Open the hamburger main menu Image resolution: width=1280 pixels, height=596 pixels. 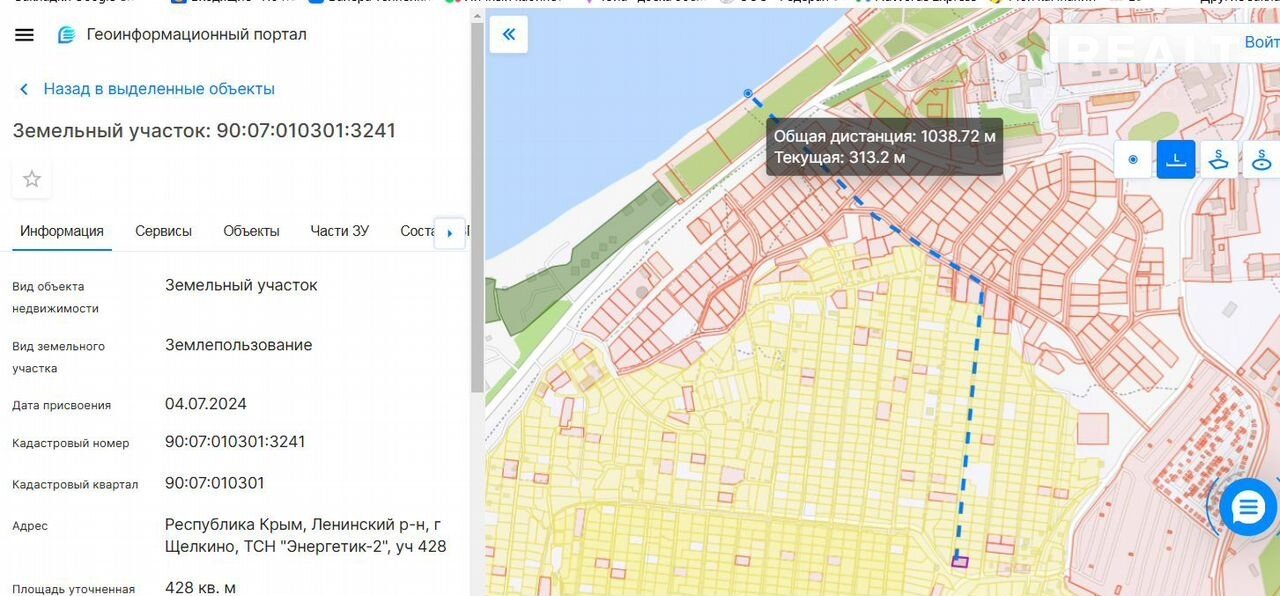coord(24,35)
